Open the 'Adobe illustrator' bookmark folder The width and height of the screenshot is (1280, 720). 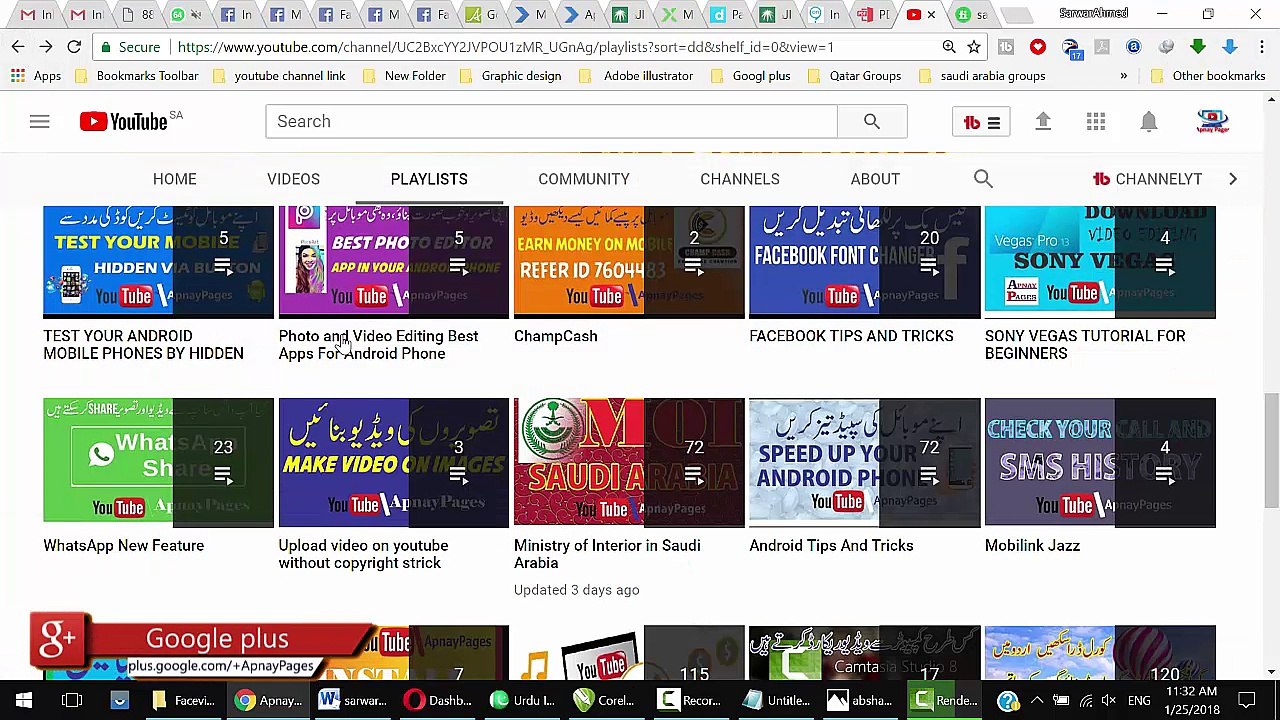point(637,76)
